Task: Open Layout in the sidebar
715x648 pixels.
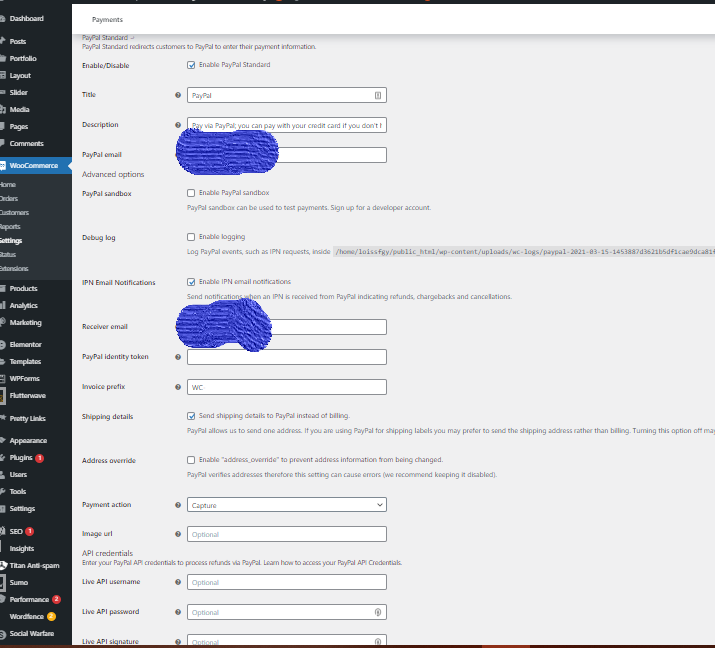Action: [20, 76]
